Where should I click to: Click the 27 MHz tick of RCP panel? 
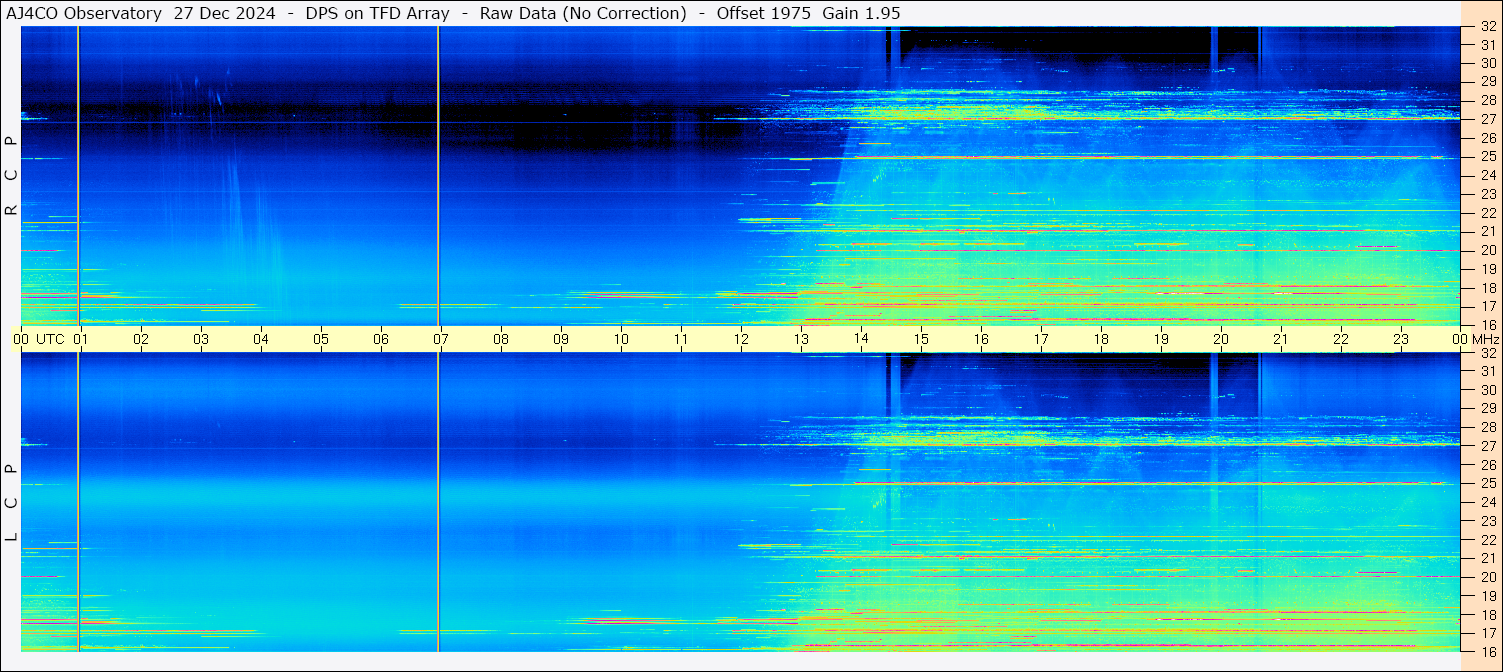(x=1487, y=119)
